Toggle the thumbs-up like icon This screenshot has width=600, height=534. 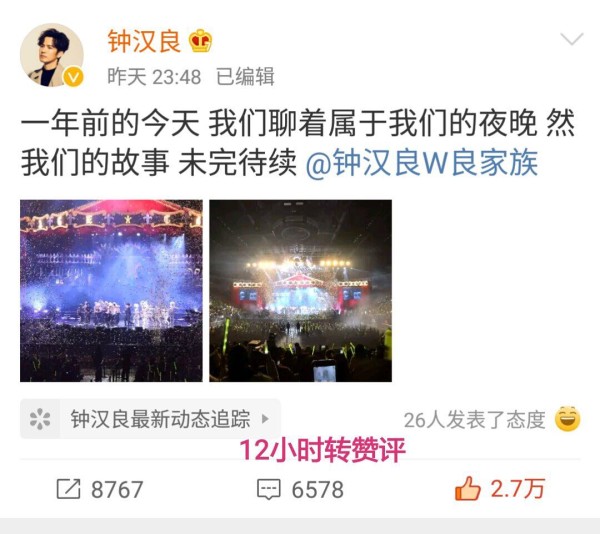tap(467, 488)
